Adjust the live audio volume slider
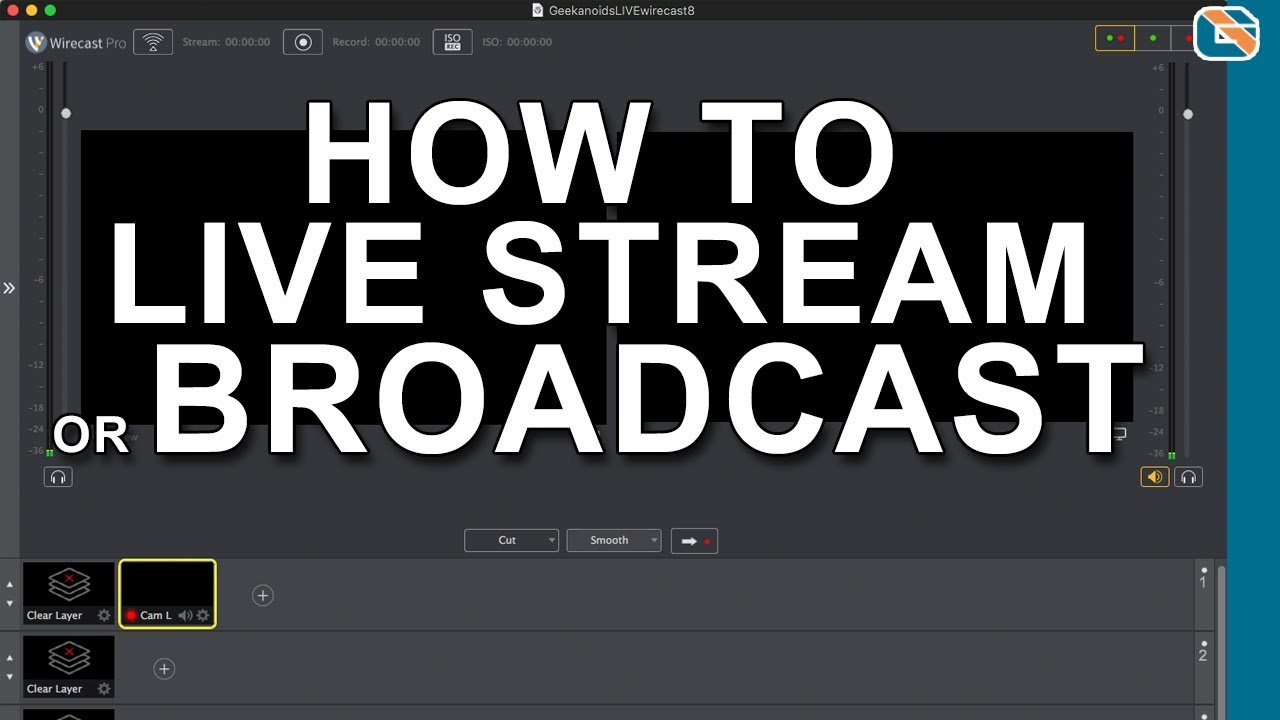The width and height of the screenshot is (1280, 720). [x=1188, y=114]
